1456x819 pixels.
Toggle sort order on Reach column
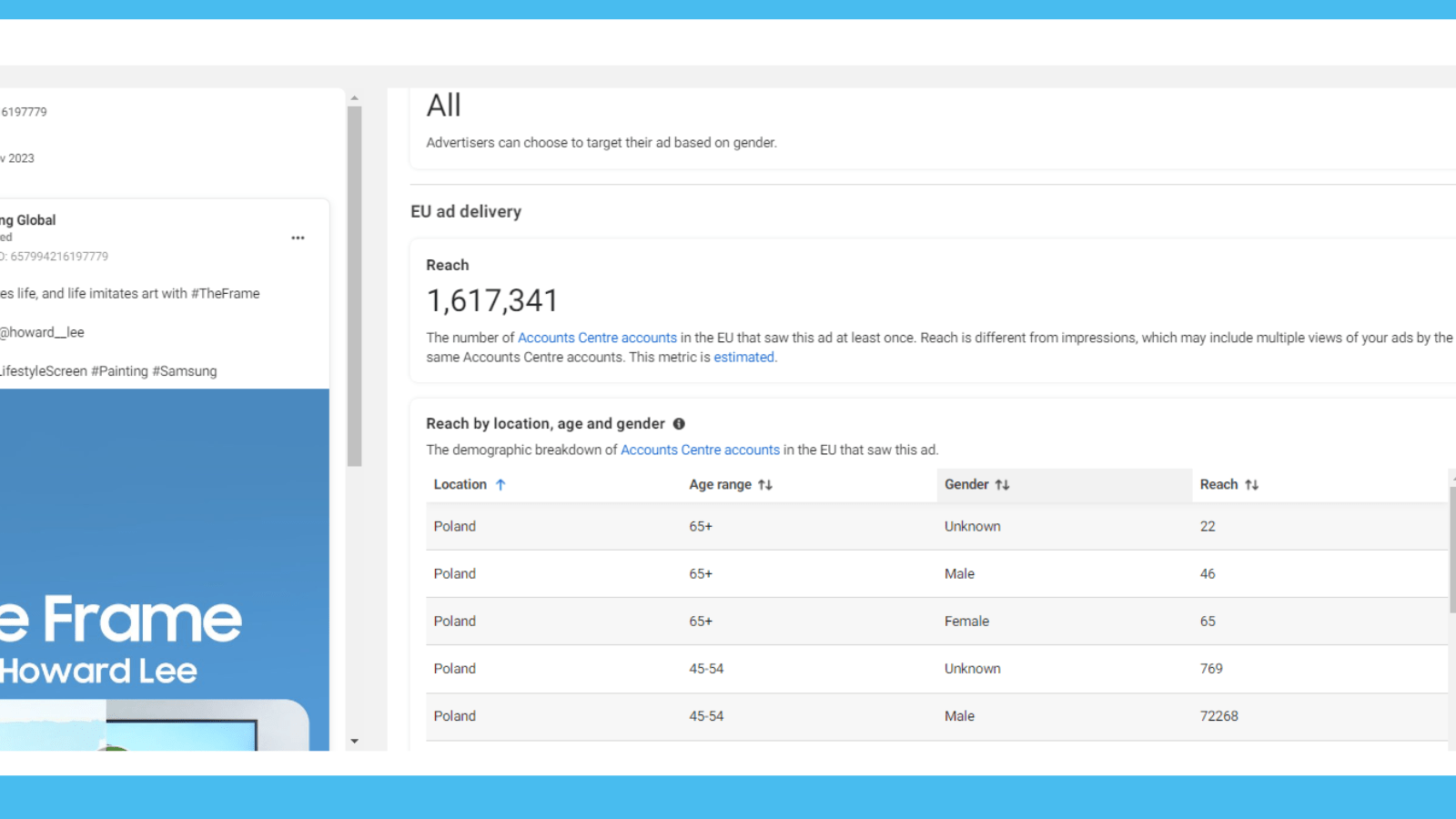point(1252,484)
